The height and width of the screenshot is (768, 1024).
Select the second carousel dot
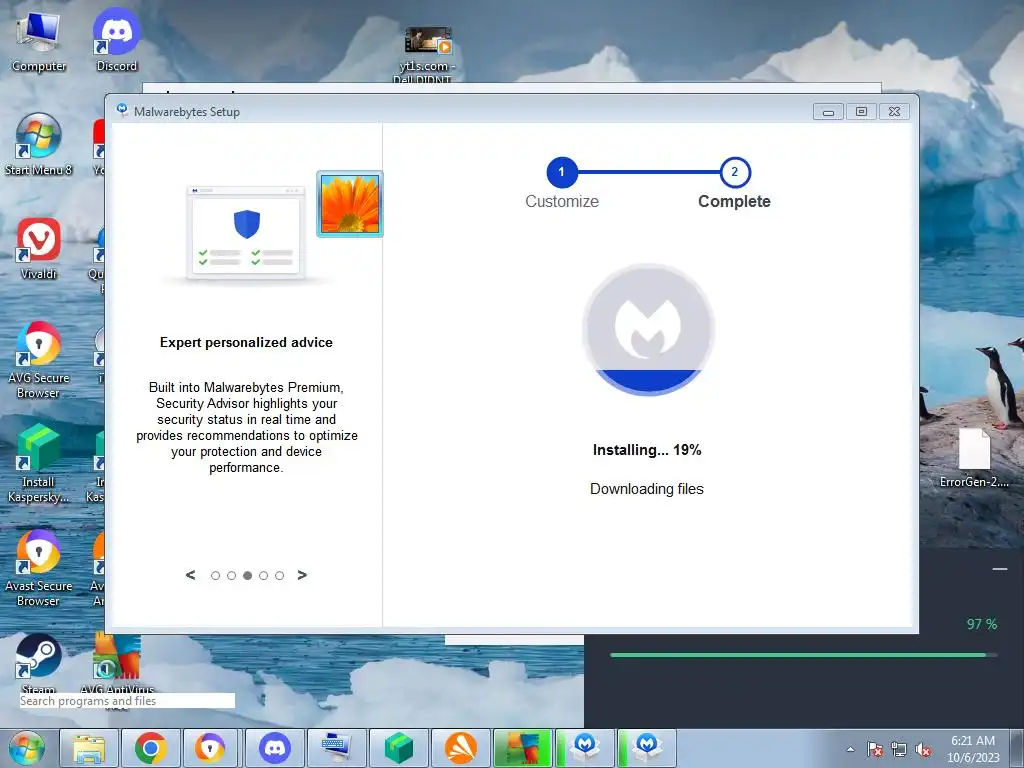[231, 575]
